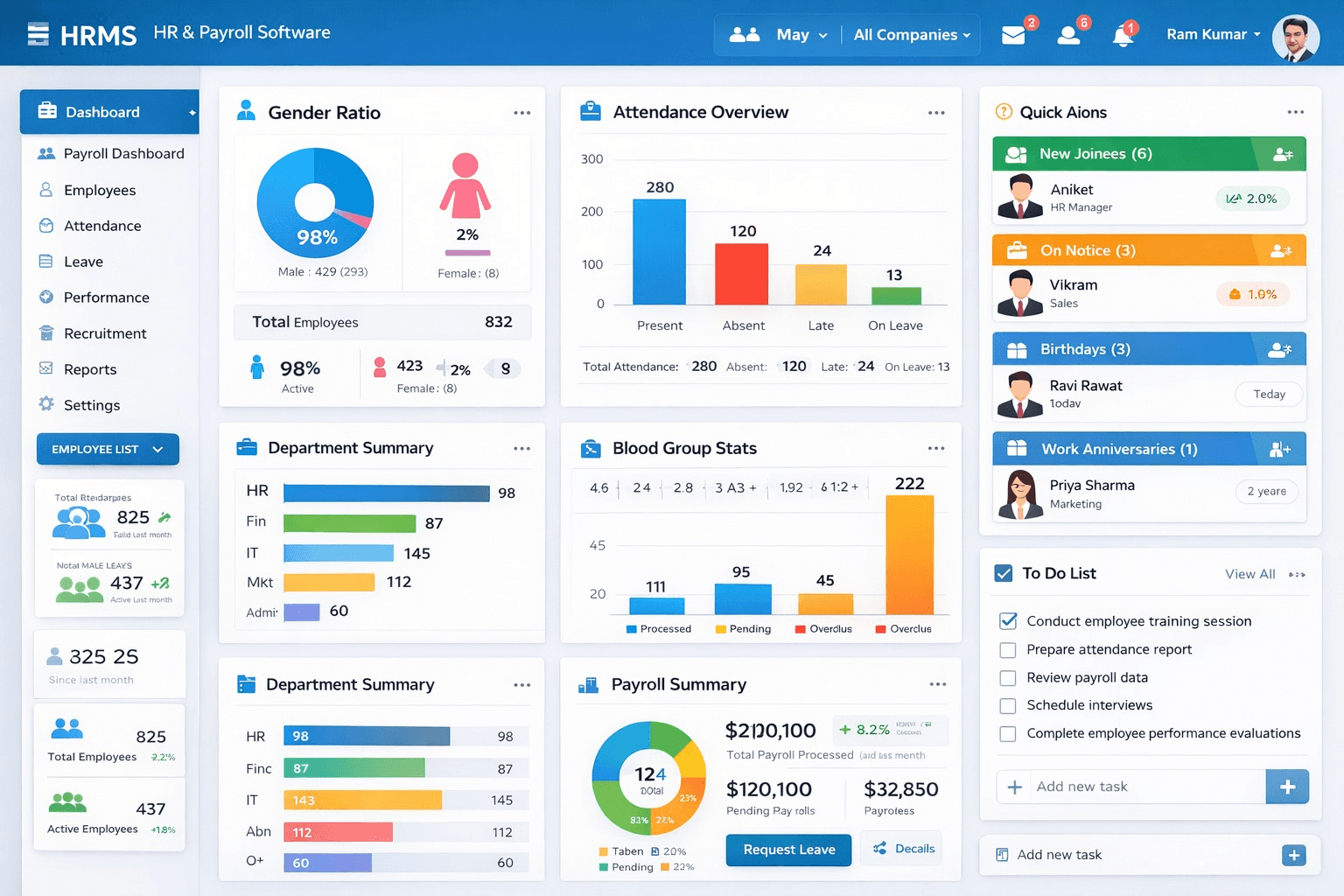Screen dimensions: 1344x896
Task: Open the mail envelope notifications icon
Action: (1013, 35)
